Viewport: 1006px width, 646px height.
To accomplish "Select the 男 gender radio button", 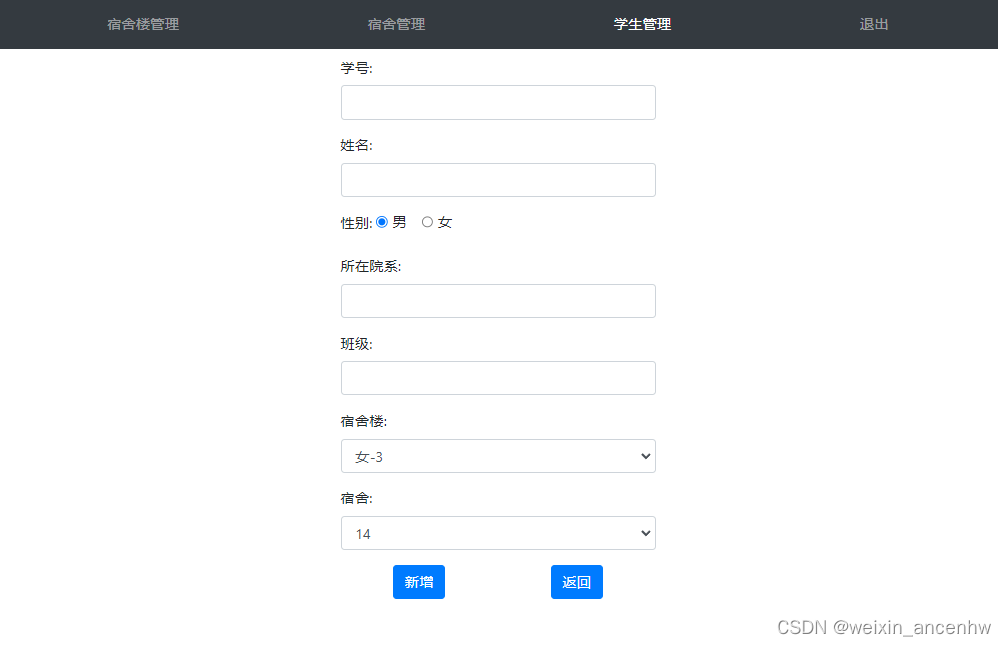I will (382, 222).
